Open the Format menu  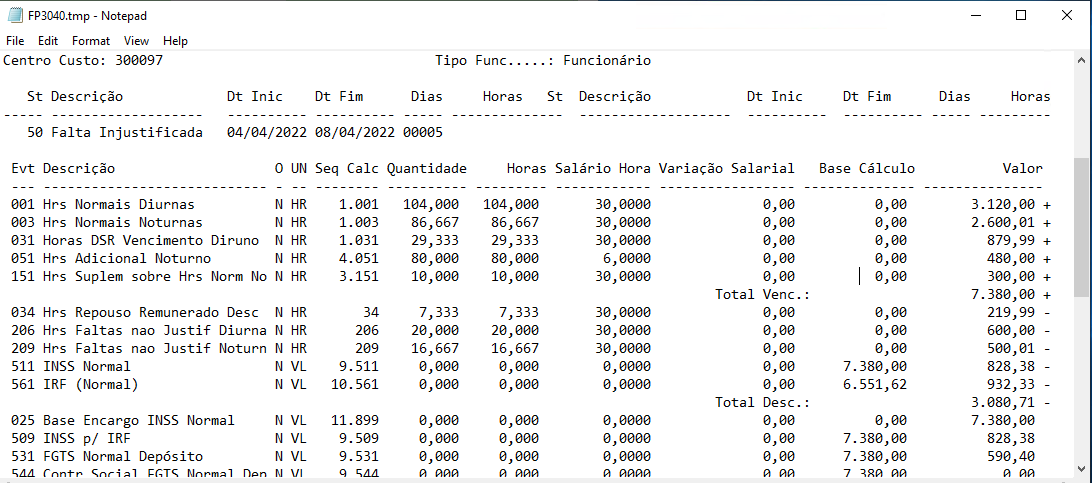tap(91, 41)
